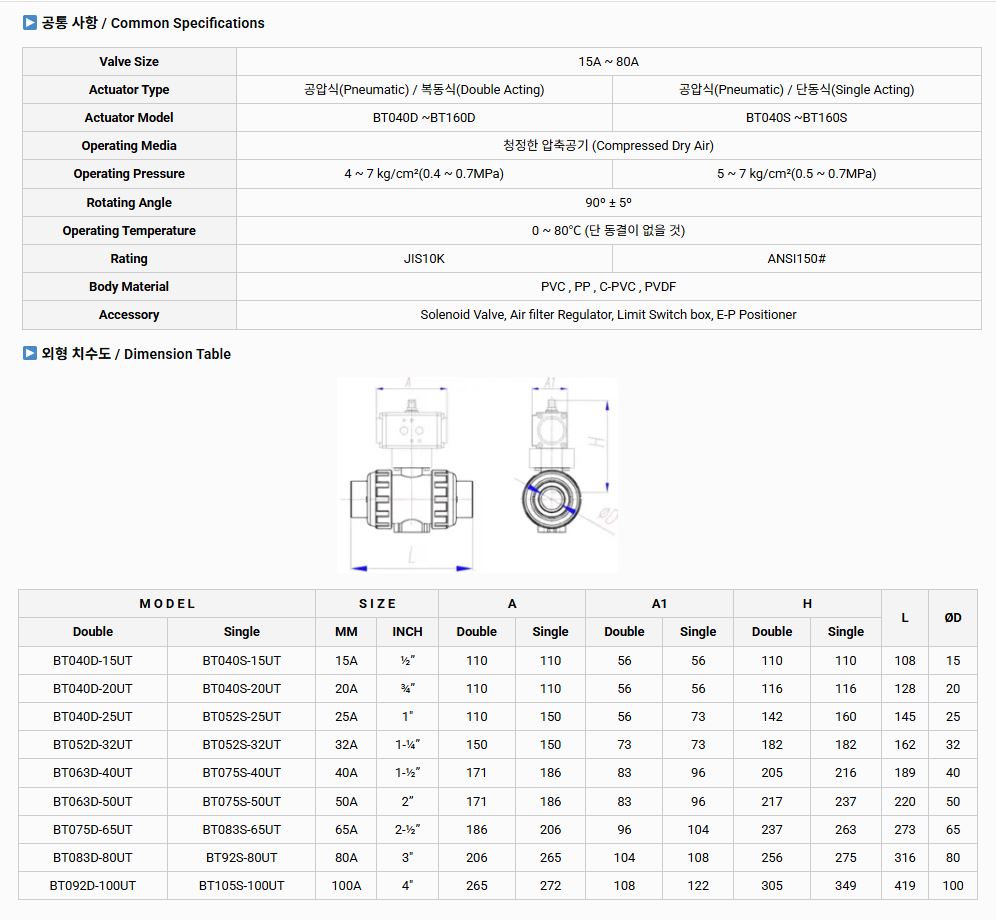Click the Accessory row label
Viewport: 996px width, 920px height.
129,315
